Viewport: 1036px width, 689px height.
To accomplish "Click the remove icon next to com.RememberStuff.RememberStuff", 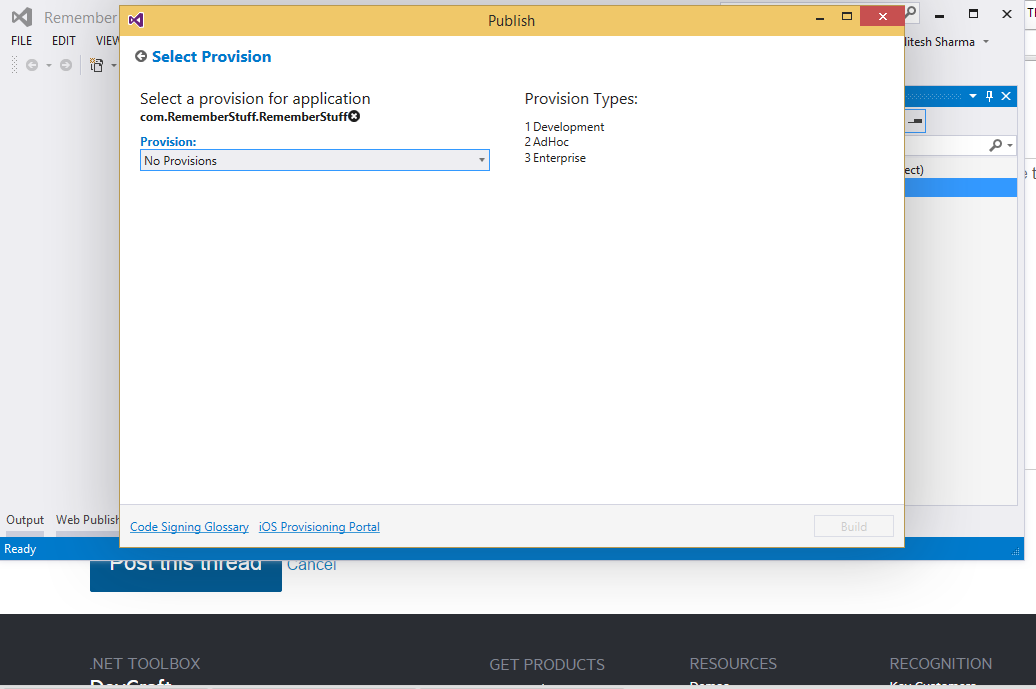I will 354,117.
